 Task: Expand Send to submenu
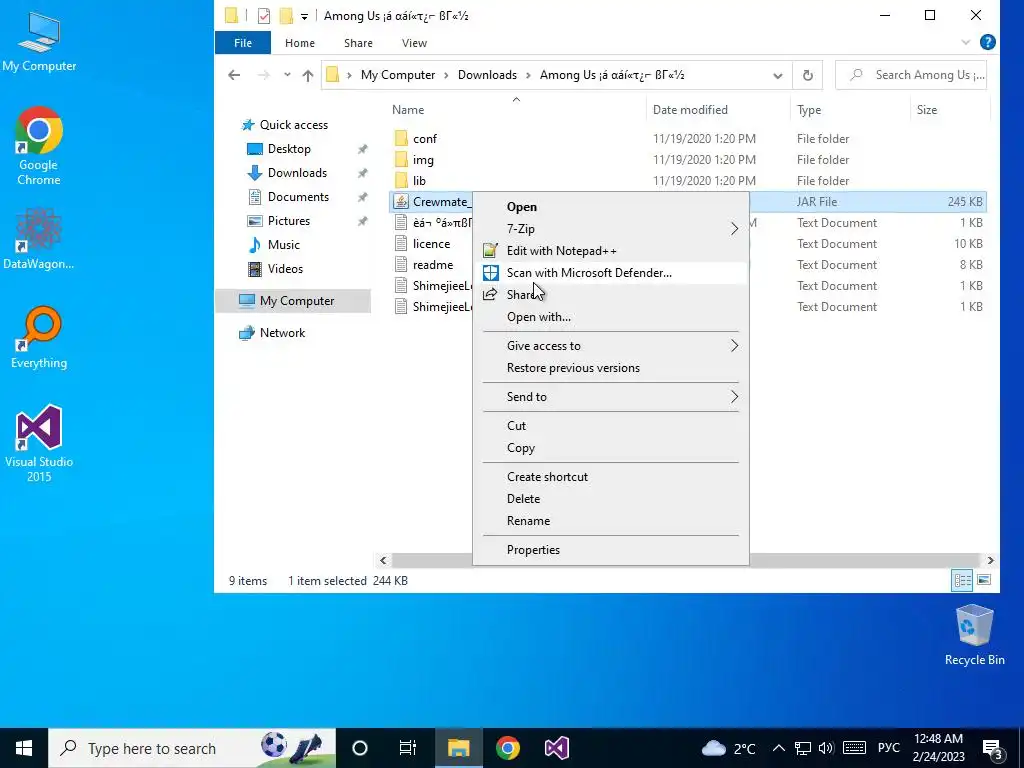click(x=734, y=396)
